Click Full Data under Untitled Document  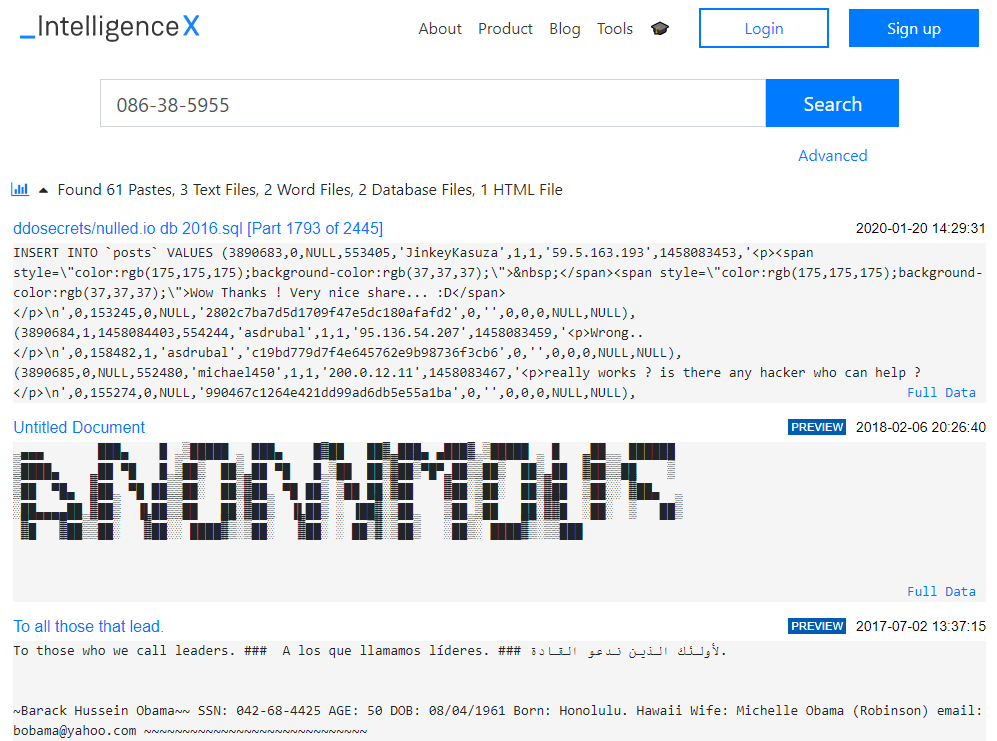point(941,591)
